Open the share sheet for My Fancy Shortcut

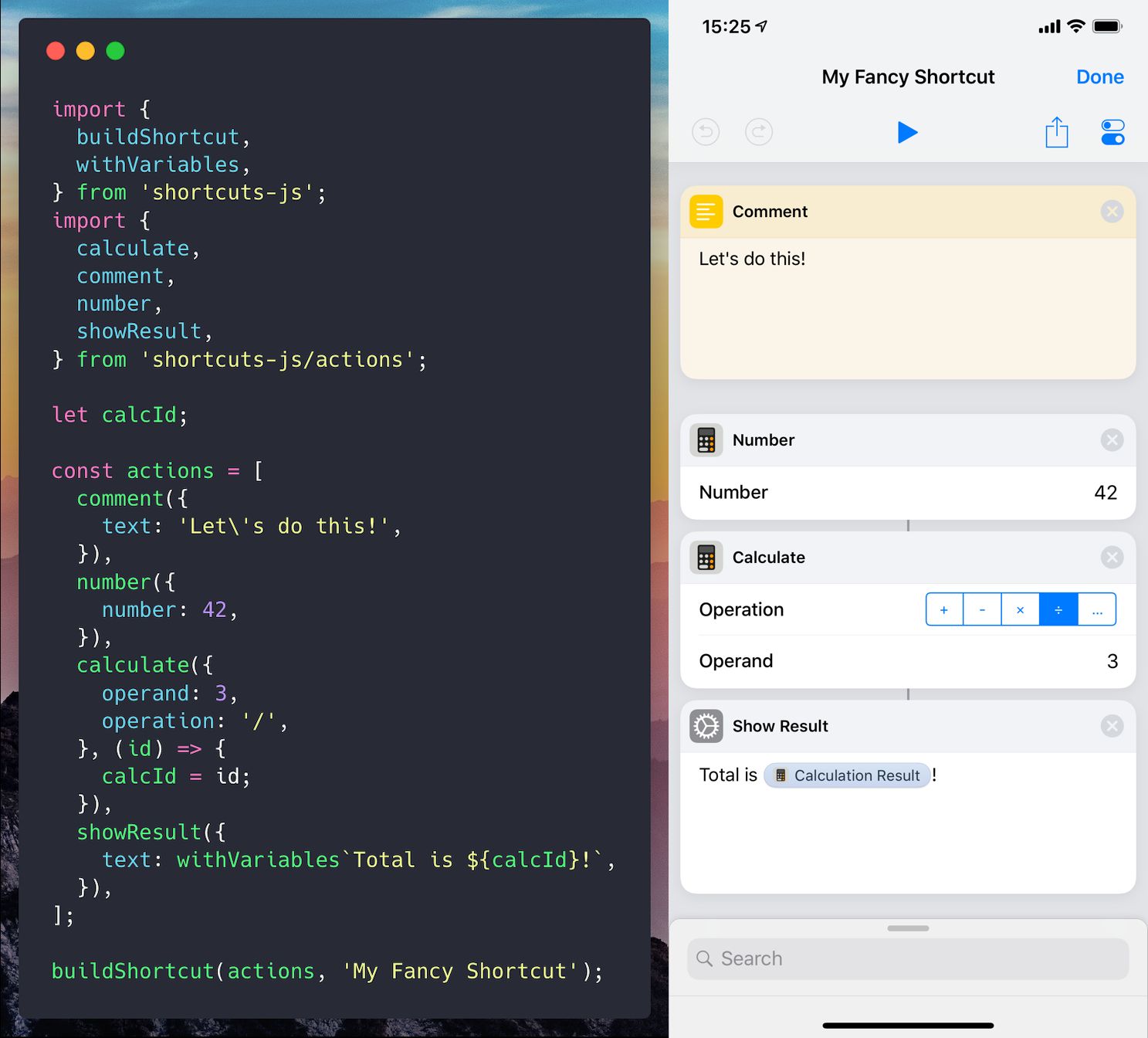point(1056,132)
